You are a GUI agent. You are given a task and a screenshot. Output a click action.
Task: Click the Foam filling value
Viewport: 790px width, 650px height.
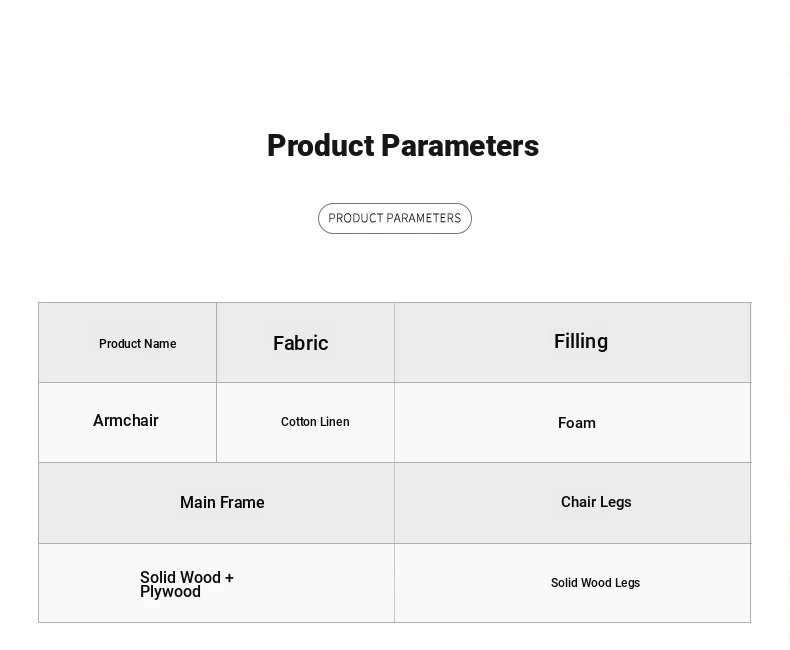pyautogui.click(x=576, y=423)
